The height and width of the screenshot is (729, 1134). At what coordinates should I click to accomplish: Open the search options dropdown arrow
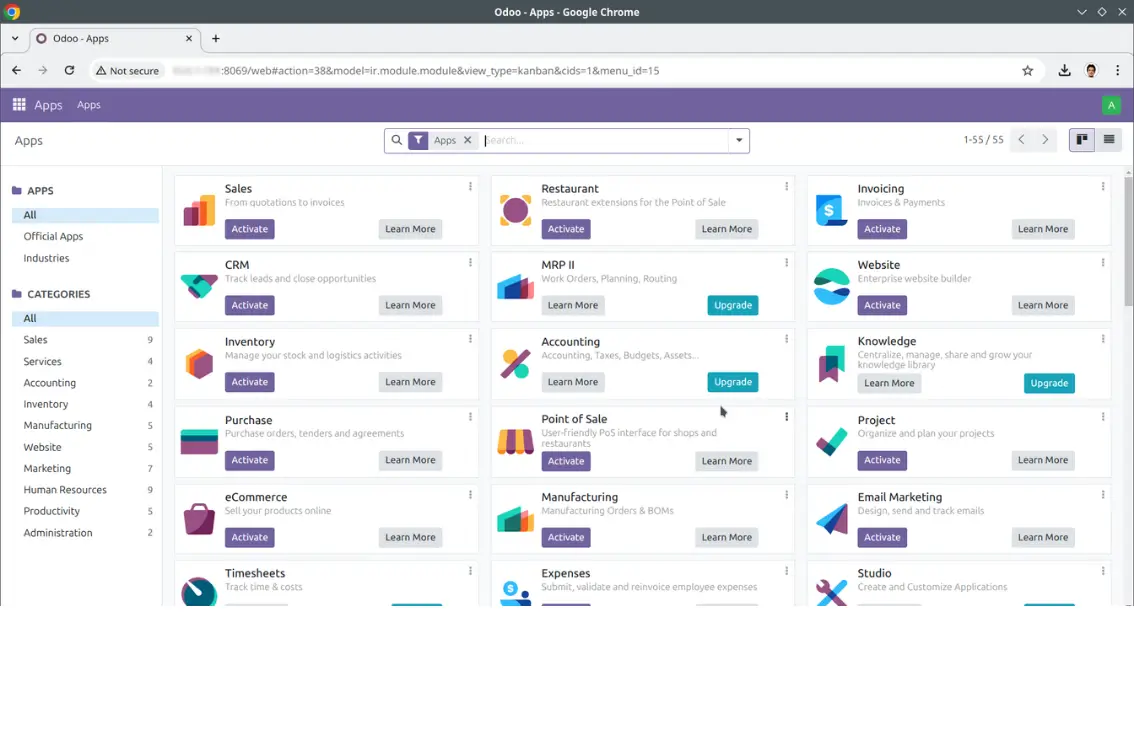(x=738, y=140)
